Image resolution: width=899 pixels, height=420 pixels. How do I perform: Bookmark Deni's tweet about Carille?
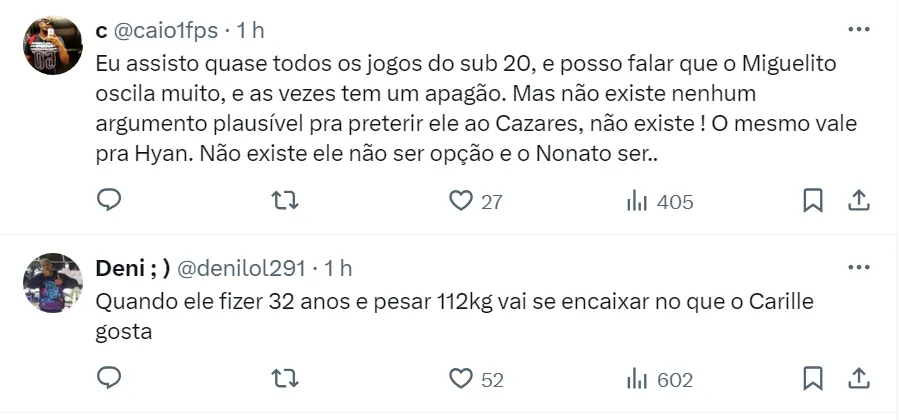point(813,379)
